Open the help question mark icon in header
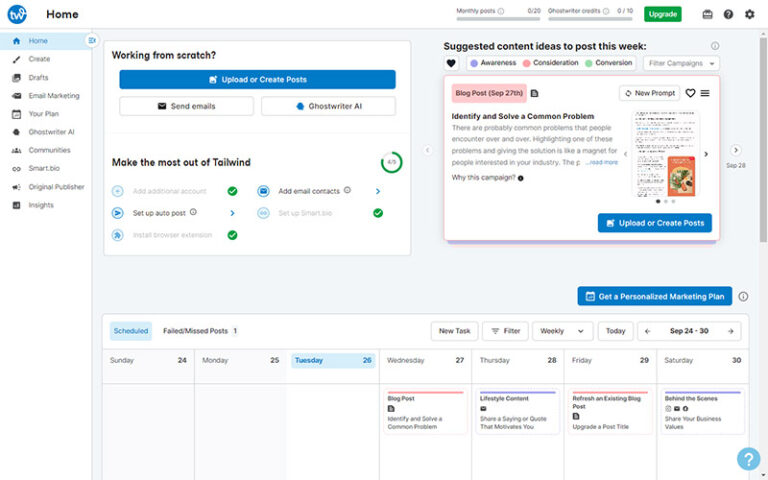The image size is (768, 480). click(728, 14)
